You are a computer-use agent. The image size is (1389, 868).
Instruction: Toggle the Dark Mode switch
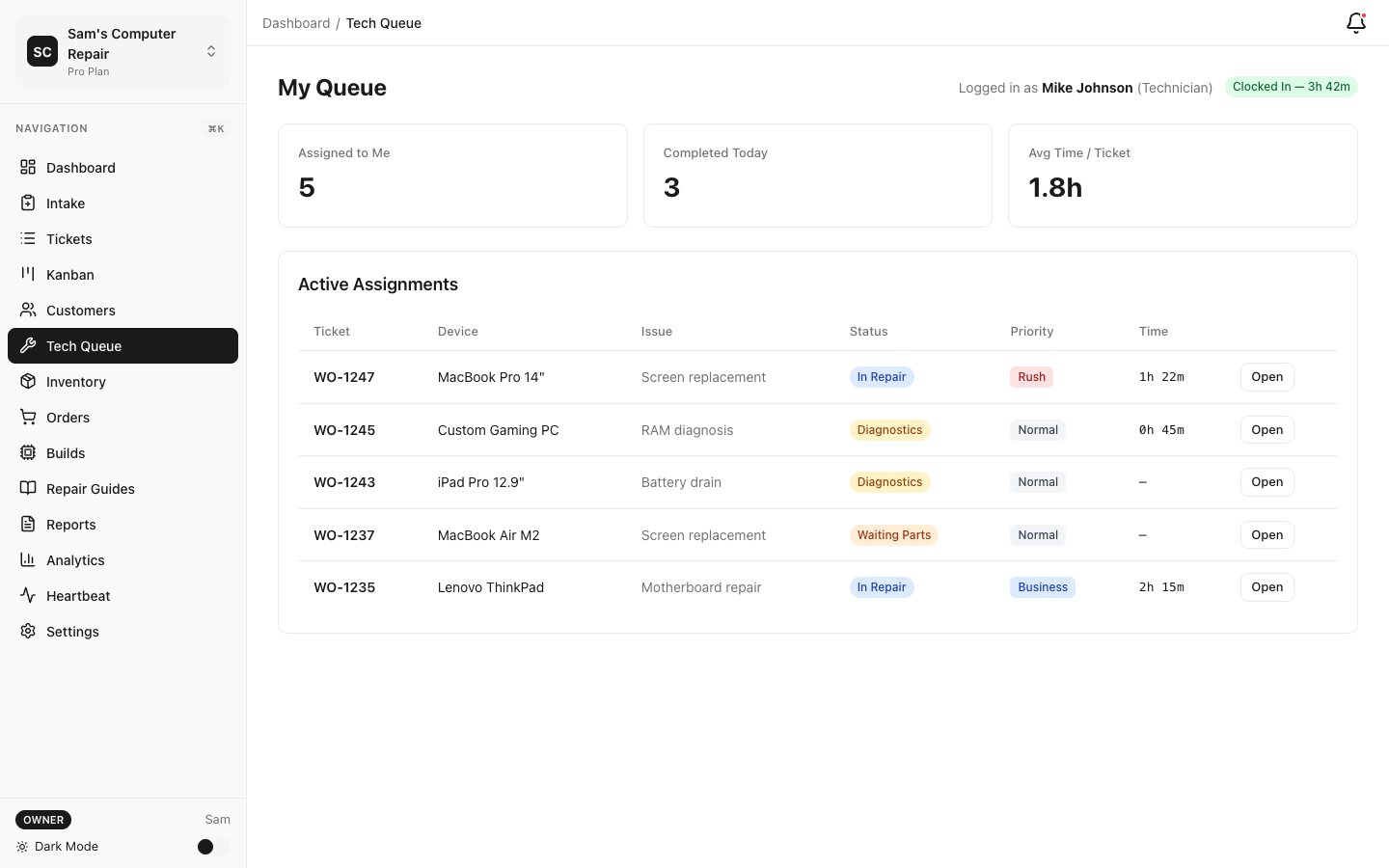(x=212, y=847)
